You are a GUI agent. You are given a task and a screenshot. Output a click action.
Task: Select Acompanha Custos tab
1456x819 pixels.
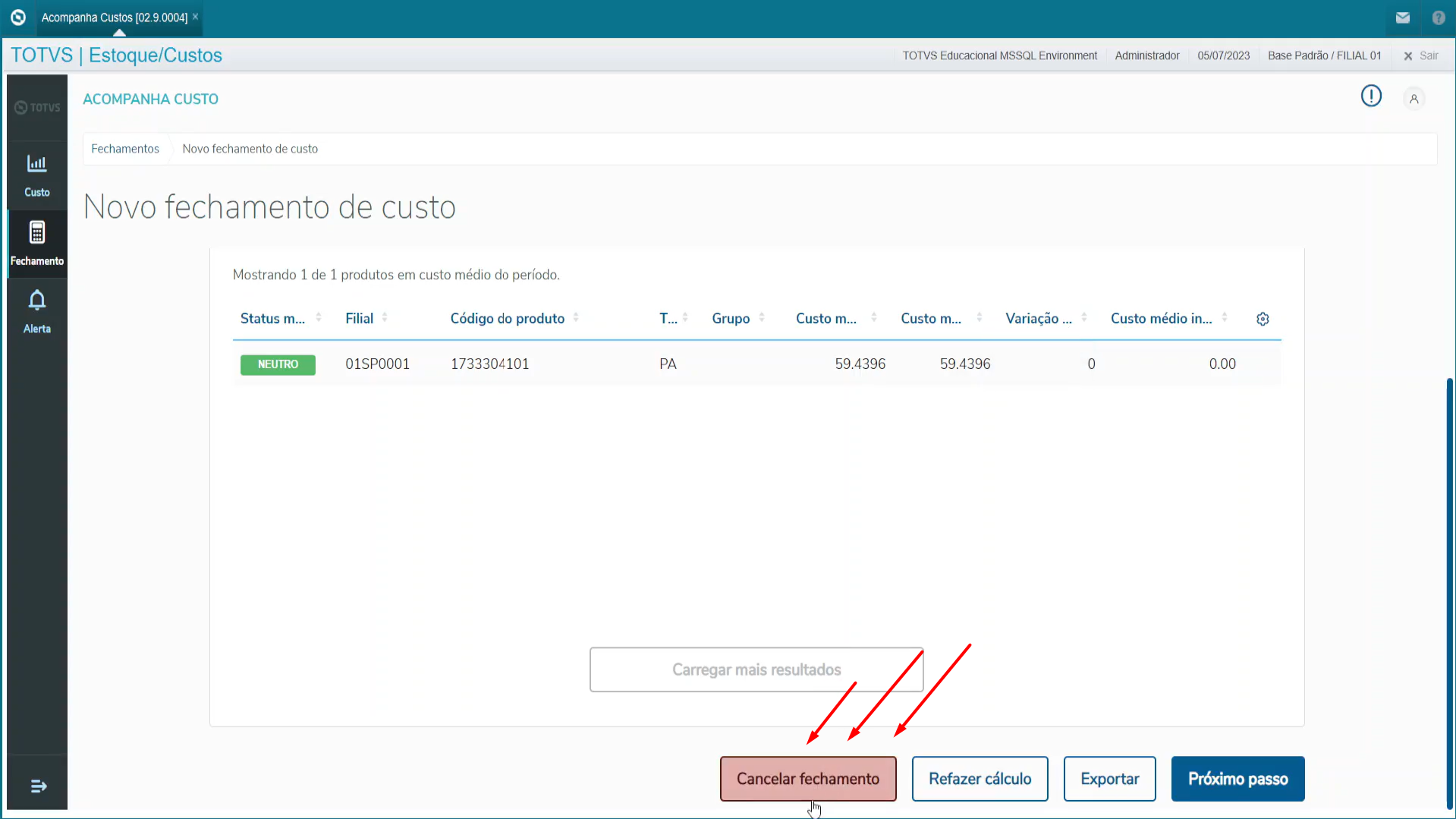pyautogui.click(x=114, y=17)
